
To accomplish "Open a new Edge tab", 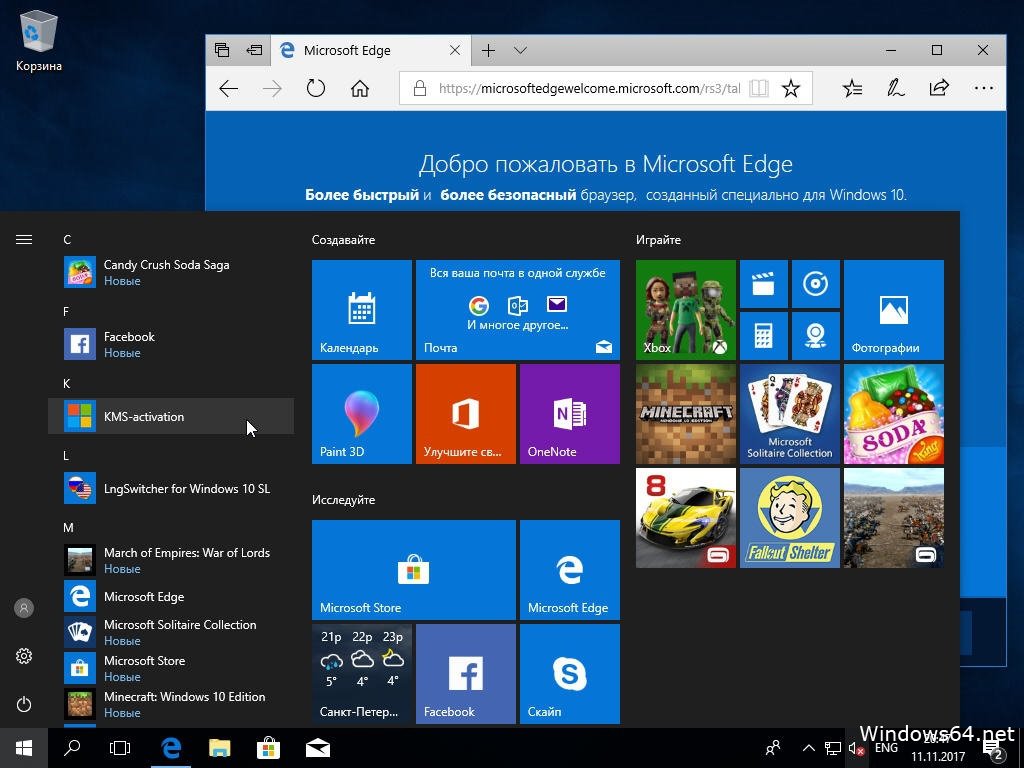I will tap(488, 50).
